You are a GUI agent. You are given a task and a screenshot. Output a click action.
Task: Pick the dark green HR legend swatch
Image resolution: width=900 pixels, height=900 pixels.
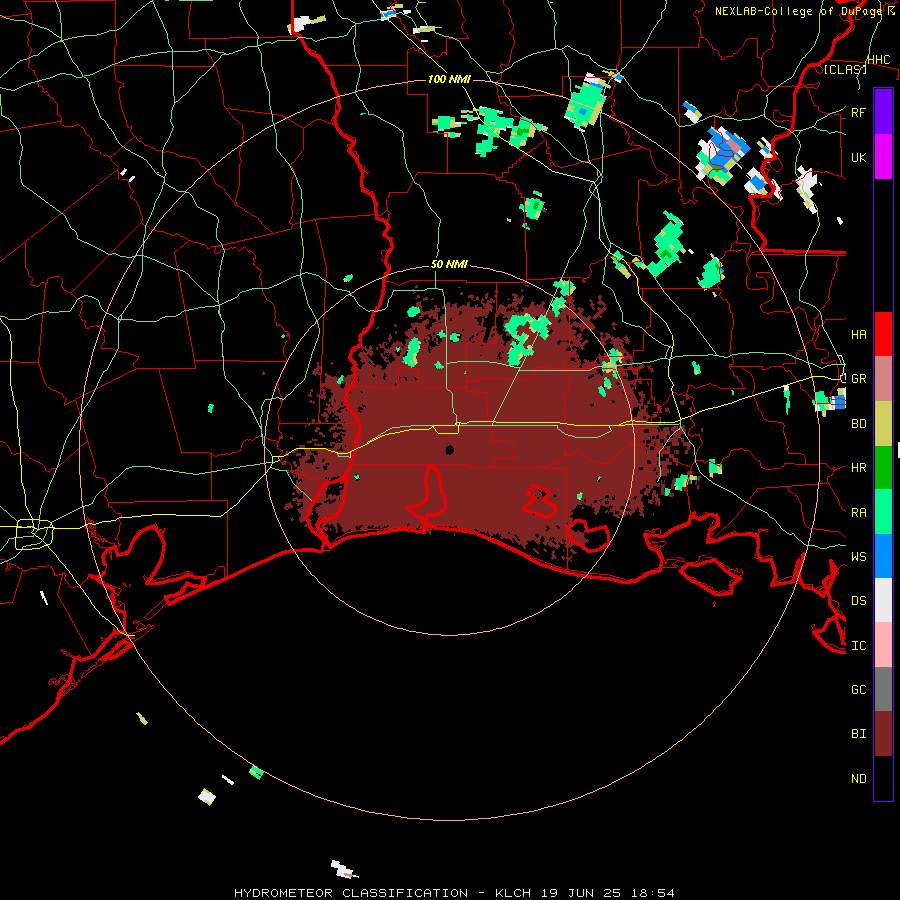(x=883, y=468)
